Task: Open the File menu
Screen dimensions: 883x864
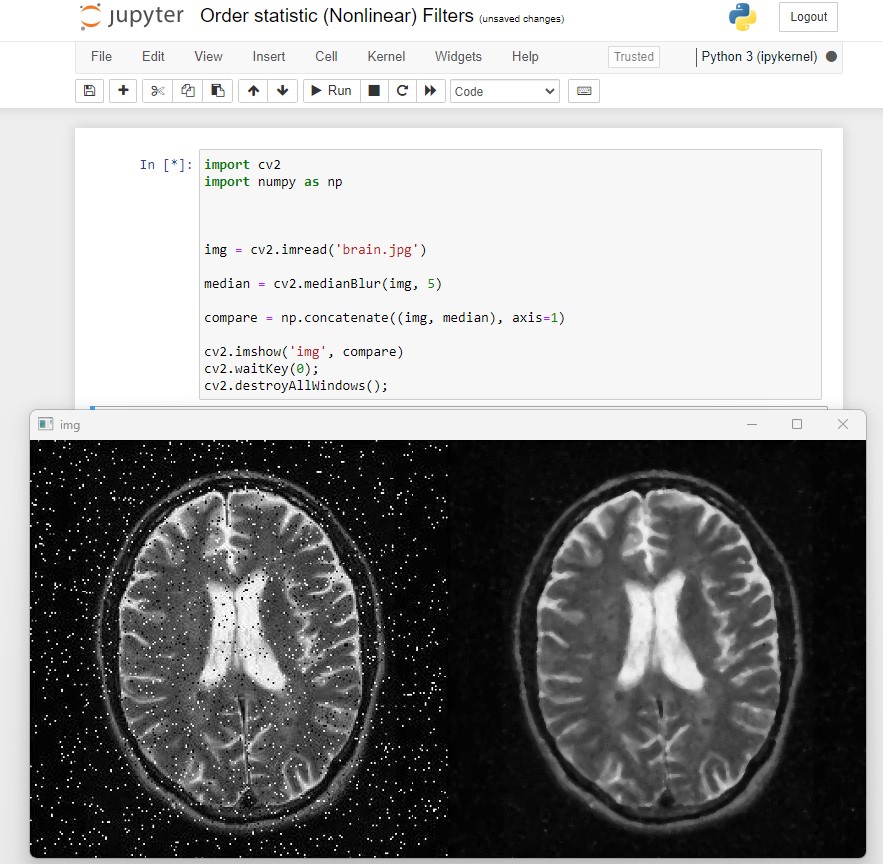Action: (101, 57)
